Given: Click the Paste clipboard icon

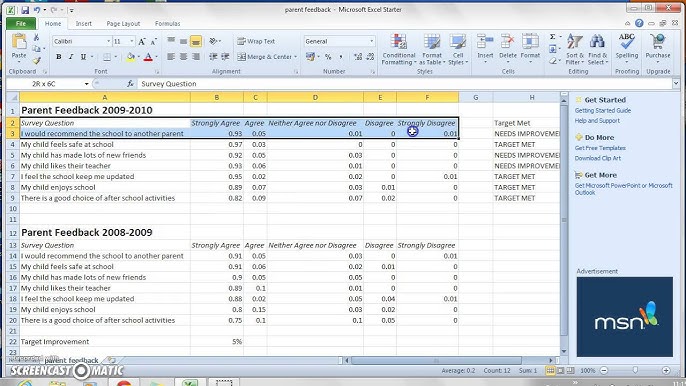Looking at the screenshot, I should click(x=19, y=42).
